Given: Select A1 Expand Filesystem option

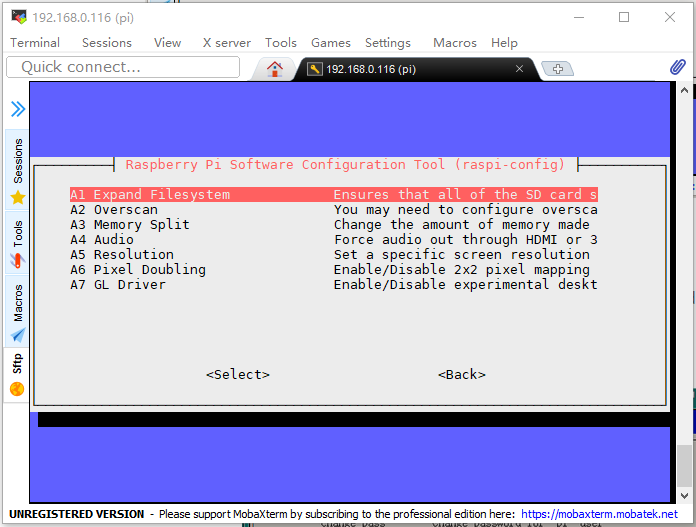Looking at the screenshot, I should coord(334,194).
